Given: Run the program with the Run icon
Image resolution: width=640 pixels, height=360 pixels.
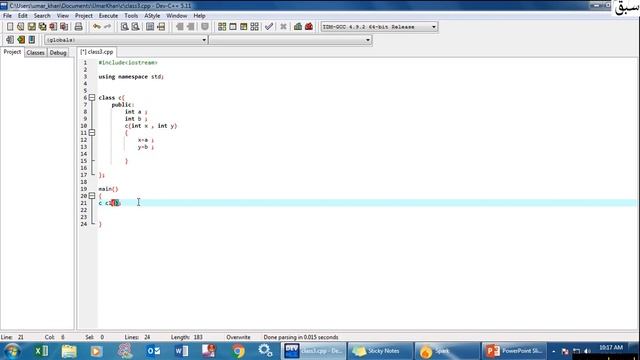Looking at the screenshot, I should tap(233, 27).
